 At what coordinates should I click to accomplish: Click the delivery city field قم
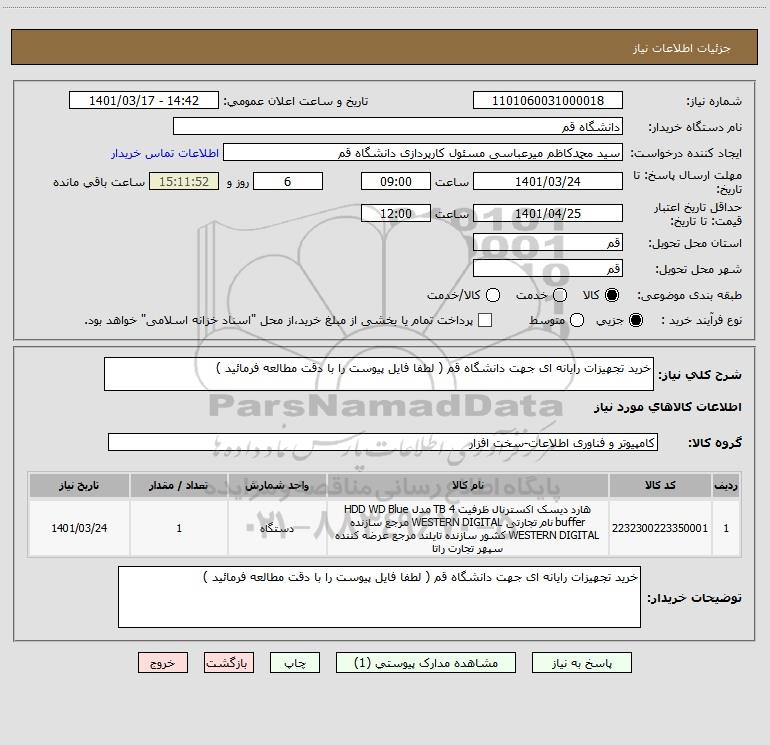pyautogui.click(x=548, y=269)
